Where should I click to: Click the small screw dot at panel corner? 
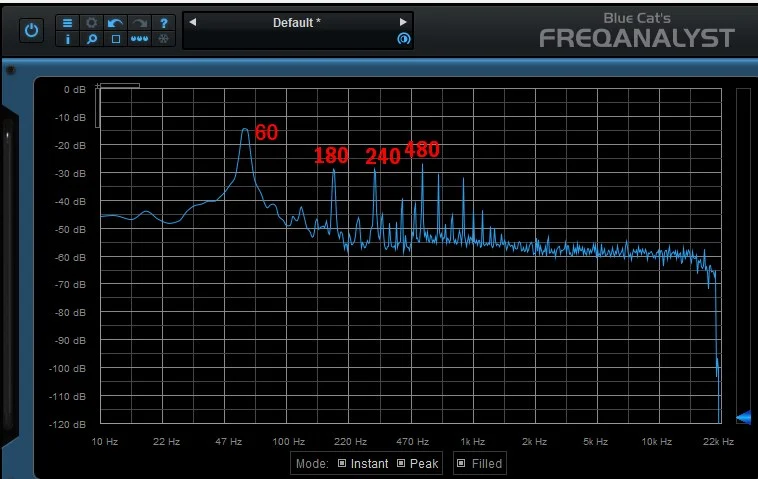coord(10,71)
